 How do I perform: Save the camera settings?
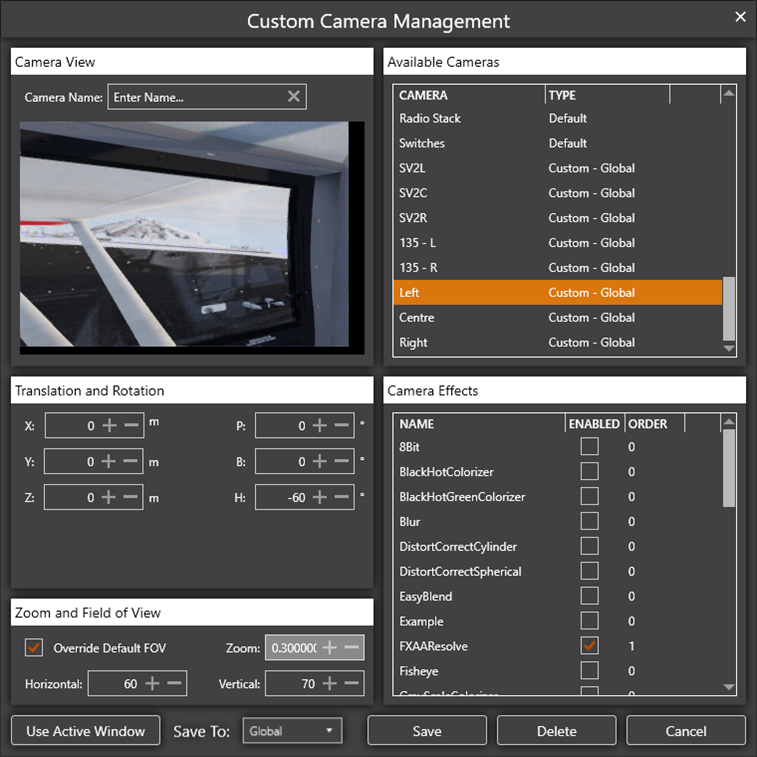tap(427, 730)
